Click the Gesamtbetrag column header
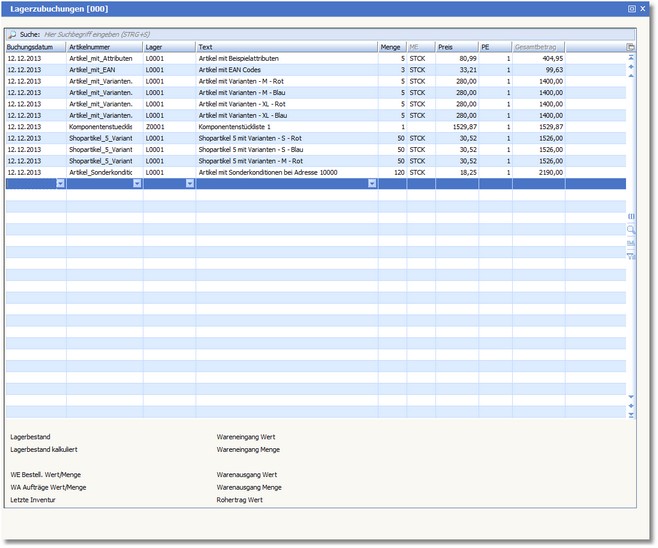This screenshot has height=548, width=658. [x=538, y=47]
